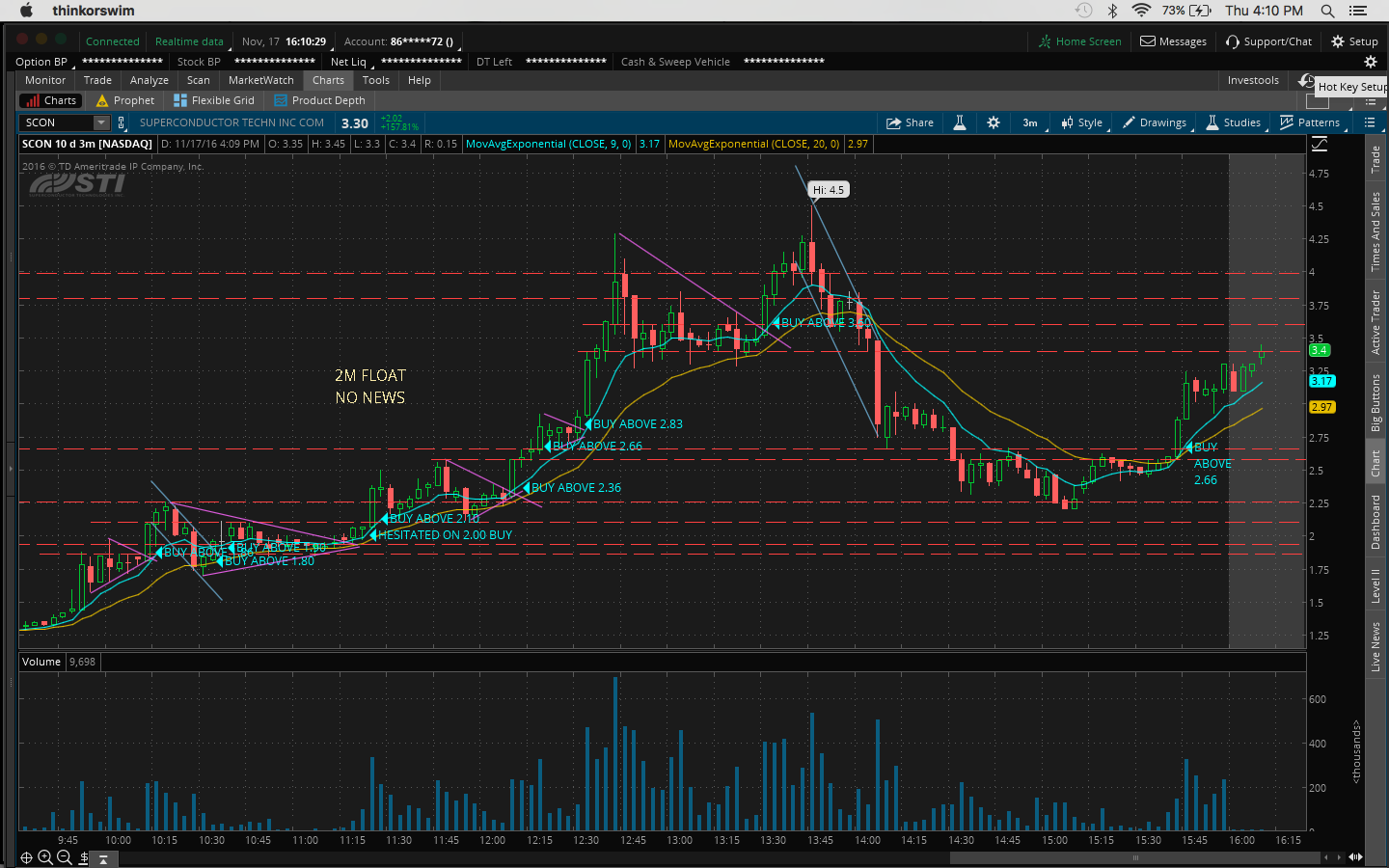Open the Share chart option
This screenshot has width=1389, height=868.
click(x=911, y=122)
